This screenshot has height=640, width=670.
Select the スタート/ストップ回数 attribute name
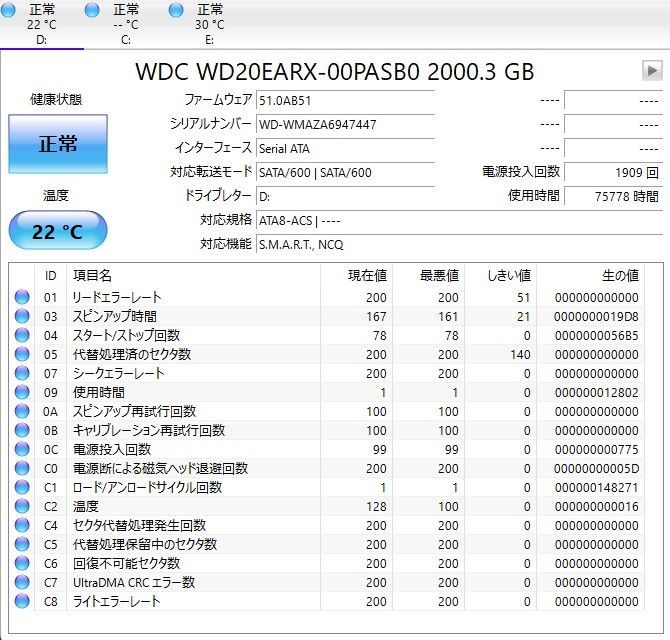126,335
